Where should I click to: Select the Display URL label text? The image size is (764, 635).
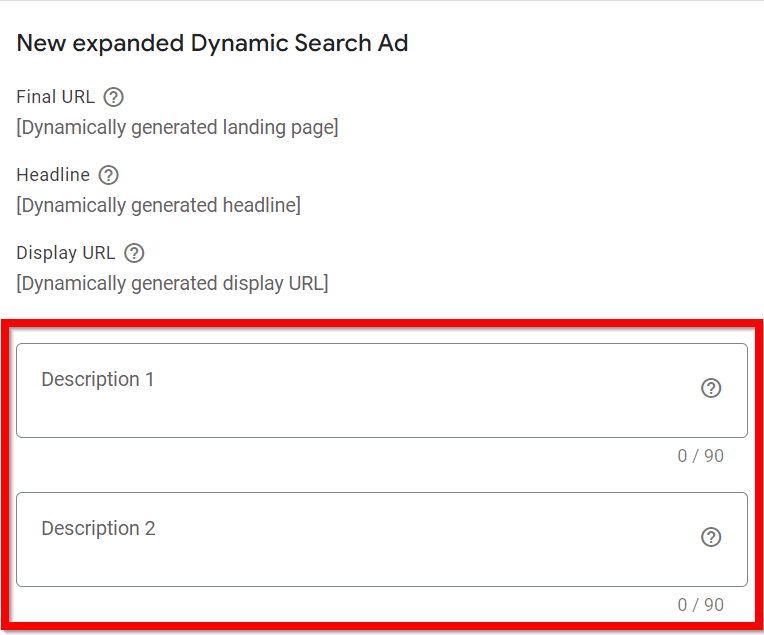pos(65,253)
